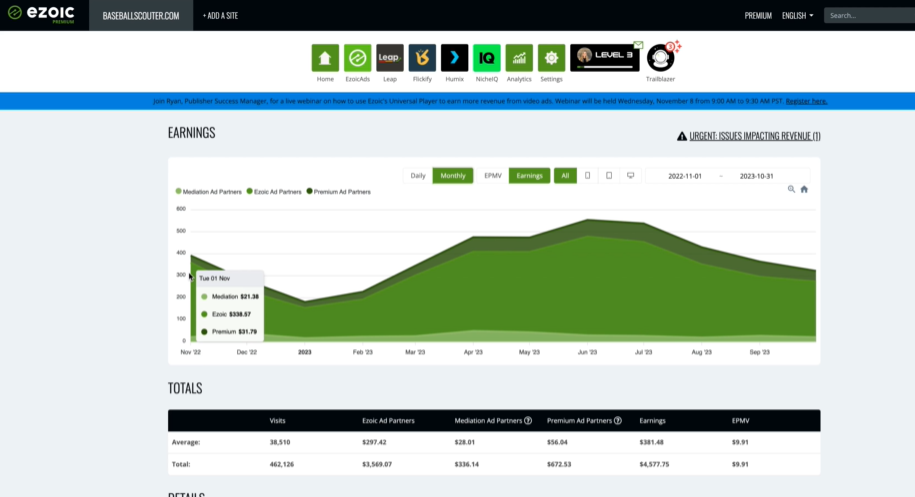Image resolution: width=915 pixels, height=497 pixels.
Task: Open the English language dropdown
Action: (x=797, y=16)
